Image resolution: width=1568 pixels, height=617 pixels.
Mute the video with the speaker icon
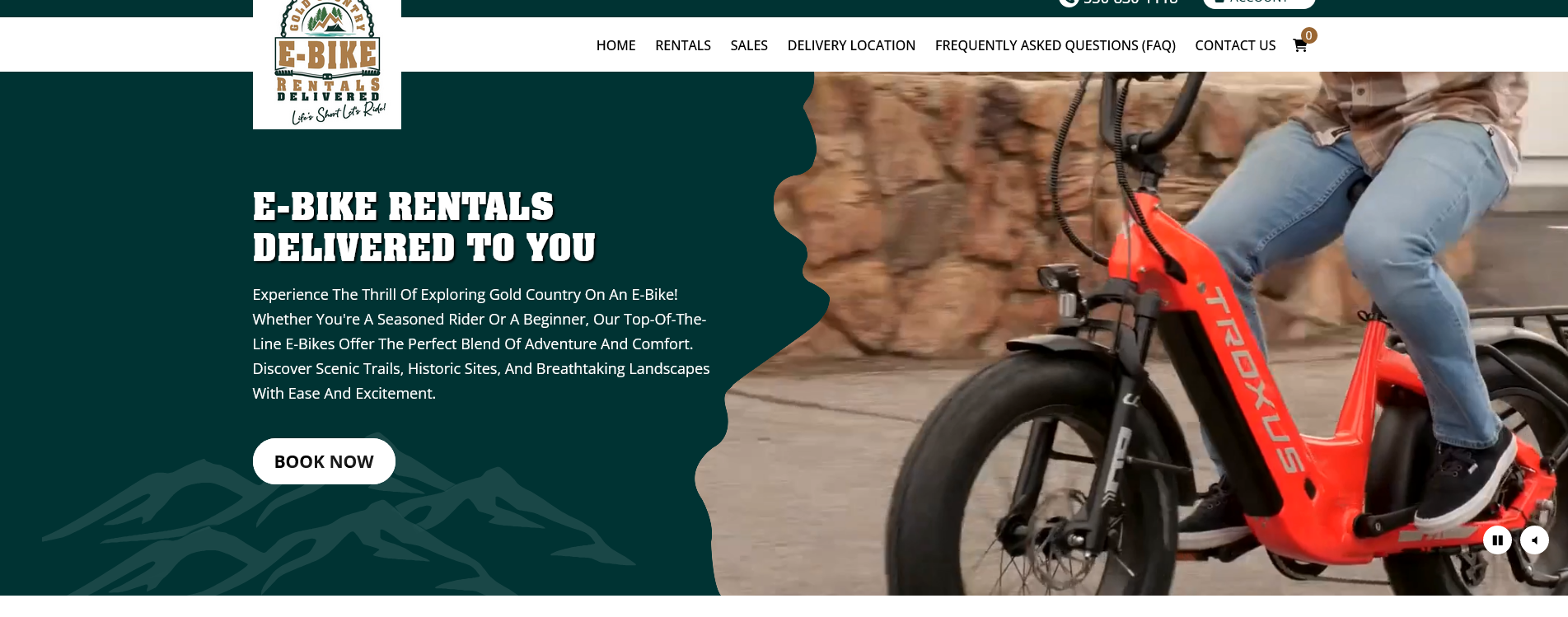[x=1534, y=540]
